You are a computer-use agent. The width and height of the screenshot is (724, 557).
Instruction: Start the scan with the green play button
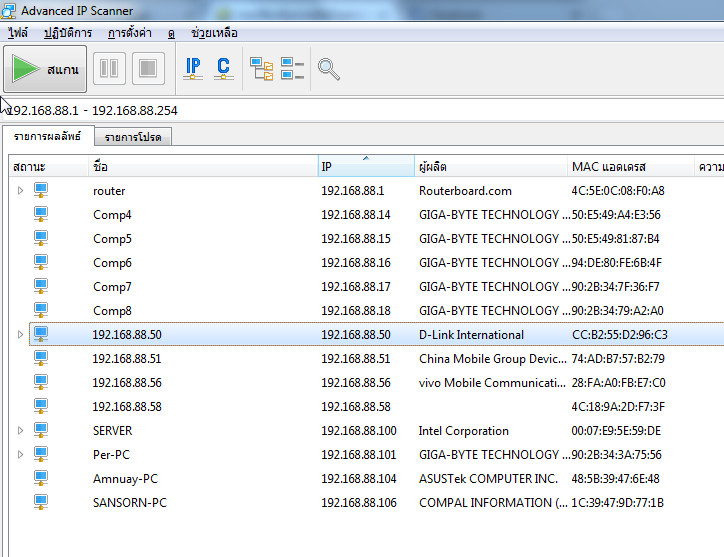point(45,69)
